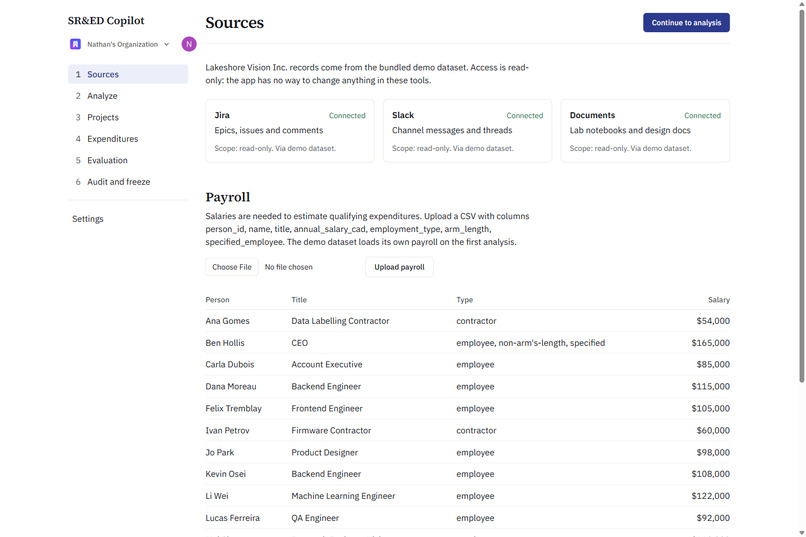Click the Connected status on Jira card
Image resolution: width=806 pixels, height=537 pixels.
[x=347, y=116]
